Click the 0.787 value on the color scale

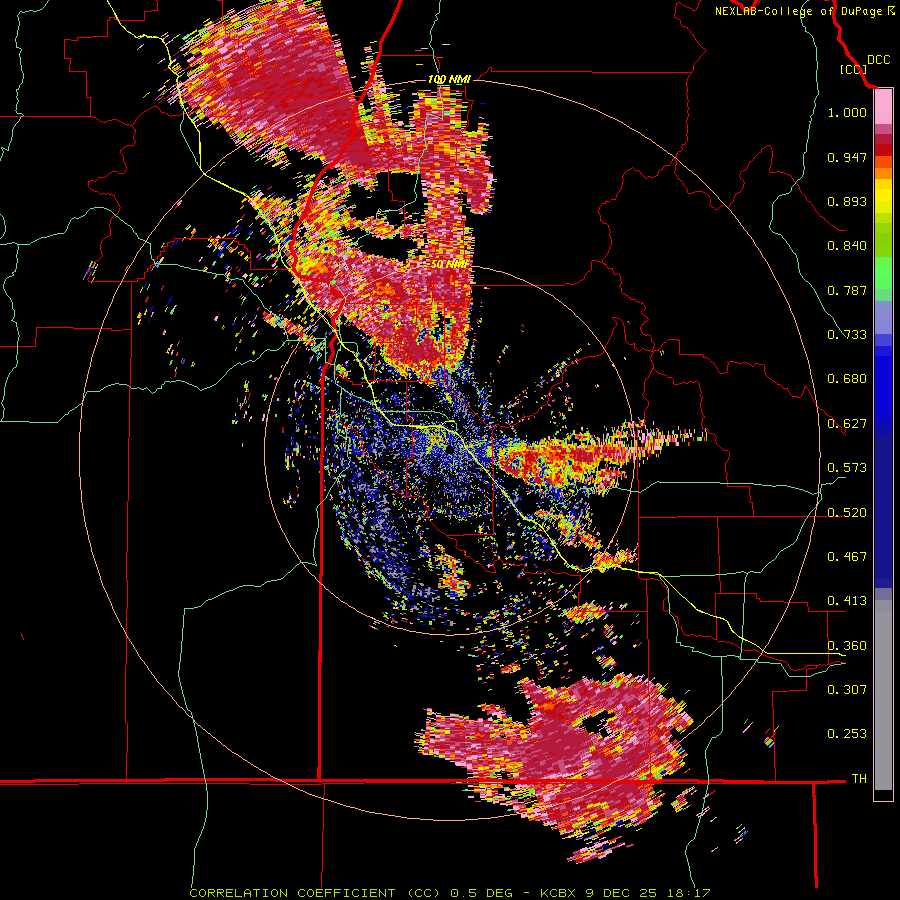(847, 290)
